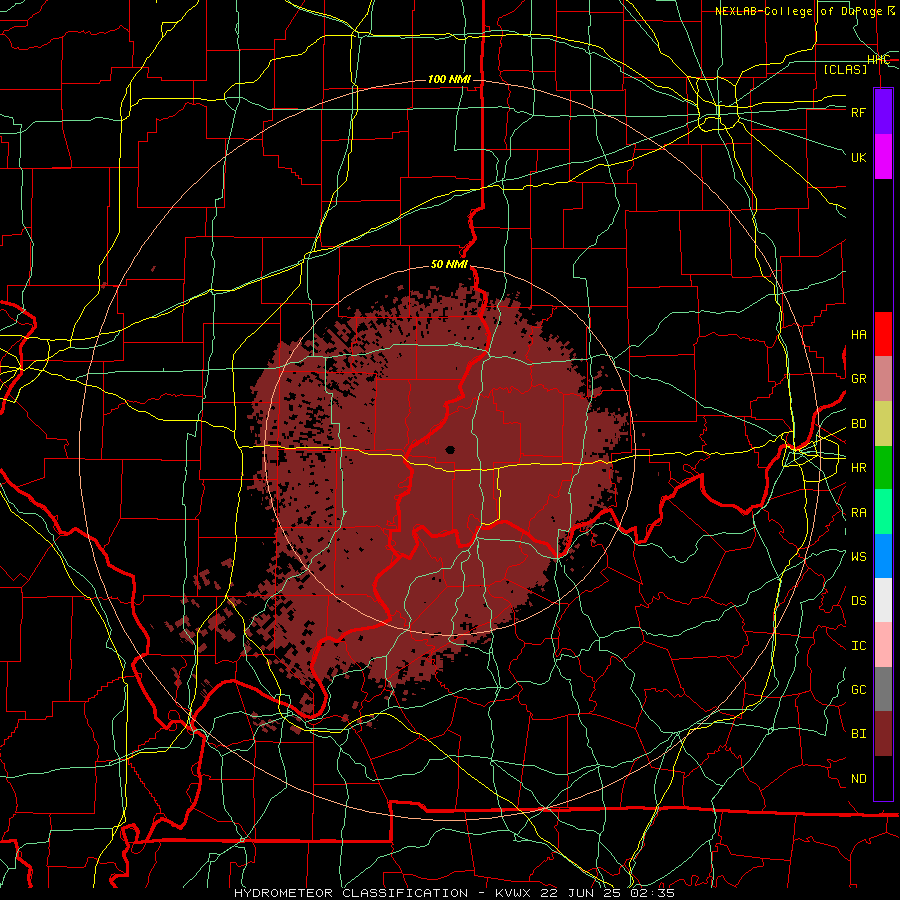Image resolution: width=900 pixels, height=900 pixels.
Task: Select the GR legend label
Action: pos(858,379)
